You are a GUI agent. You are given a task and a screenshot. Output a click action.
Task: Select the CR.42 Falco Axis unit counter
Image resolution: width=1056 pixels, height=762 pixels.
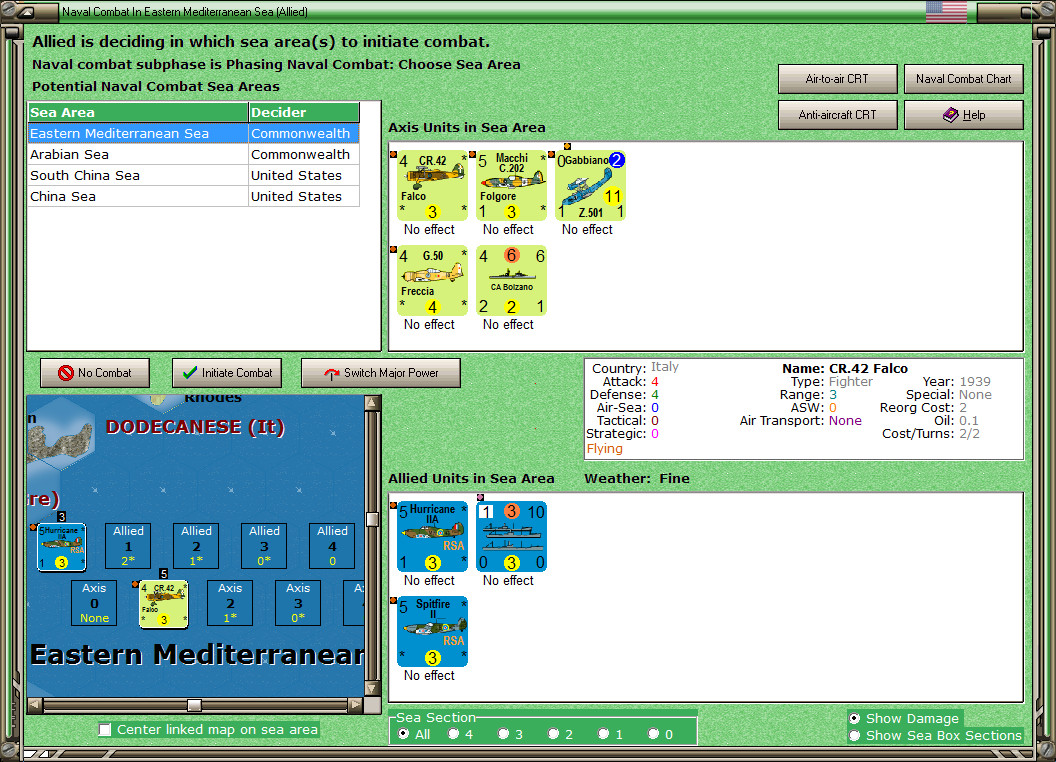432,185
